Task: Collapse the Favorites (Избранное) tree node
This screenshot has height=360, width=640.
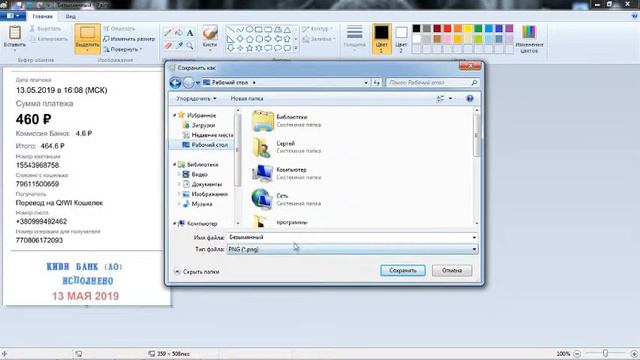Action: tap(175, 116)
